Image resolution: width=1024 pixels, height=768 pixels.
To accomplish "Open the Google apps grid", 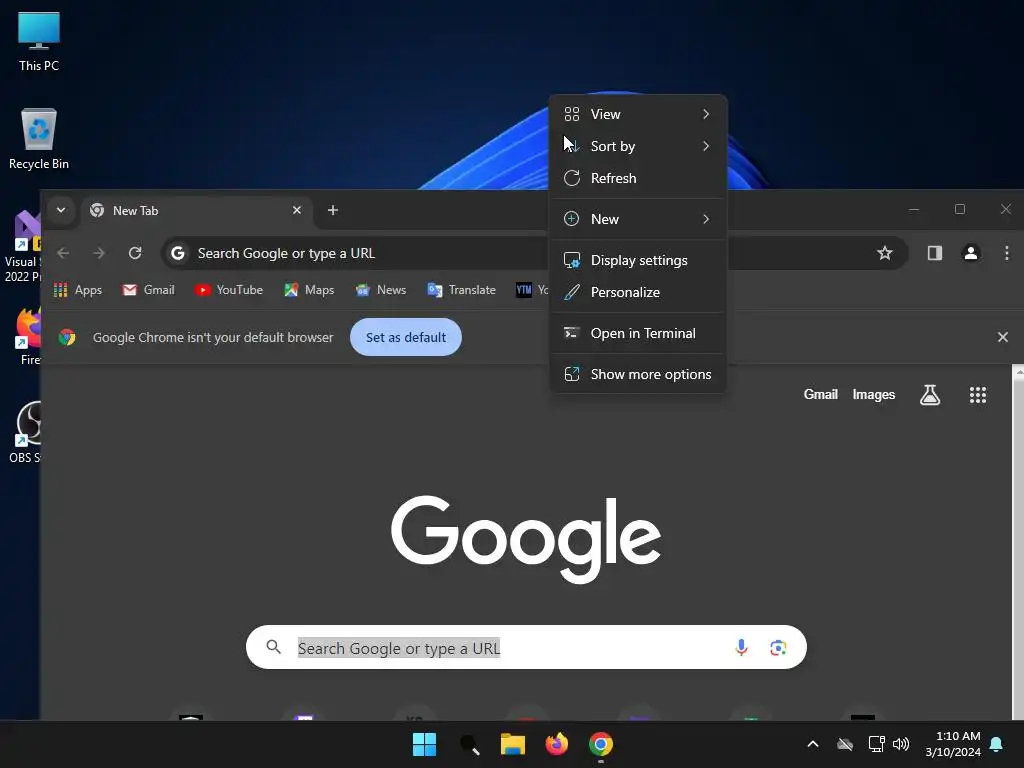I will coord(978,394).
